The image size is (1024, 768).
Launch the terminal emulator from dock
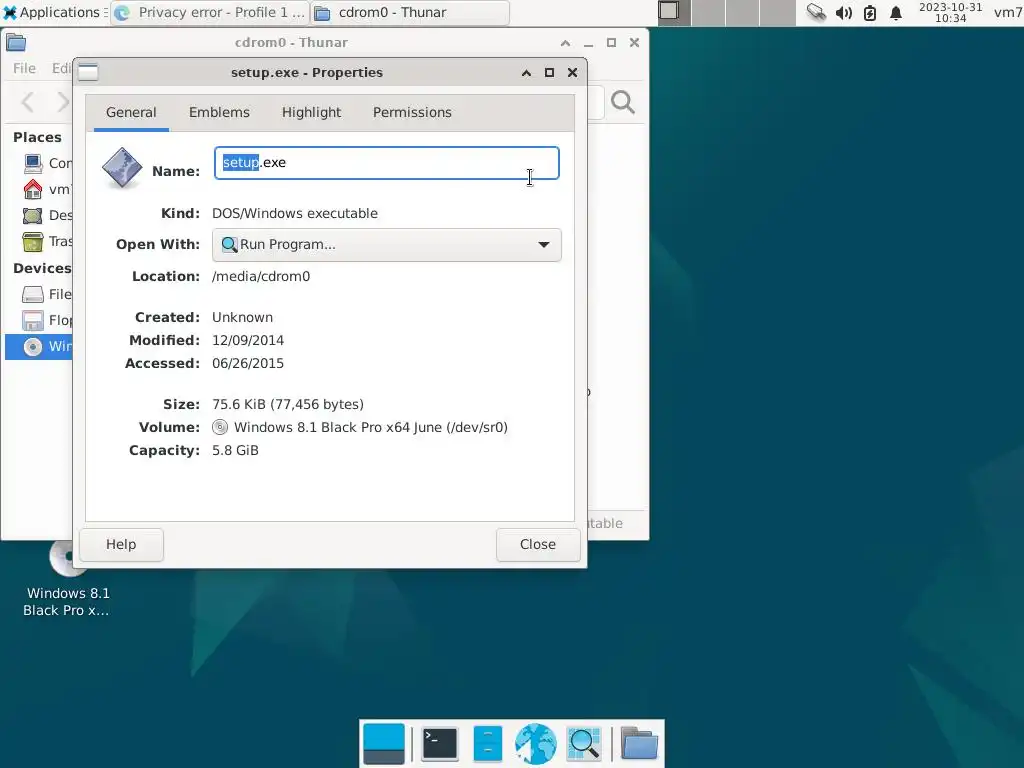(440, 744)
